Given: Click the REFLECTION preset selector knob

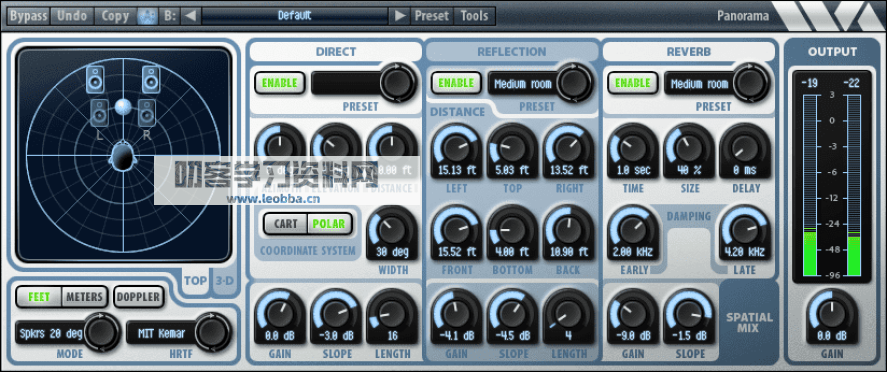Looking at the screenshot, I should [574, 83].
